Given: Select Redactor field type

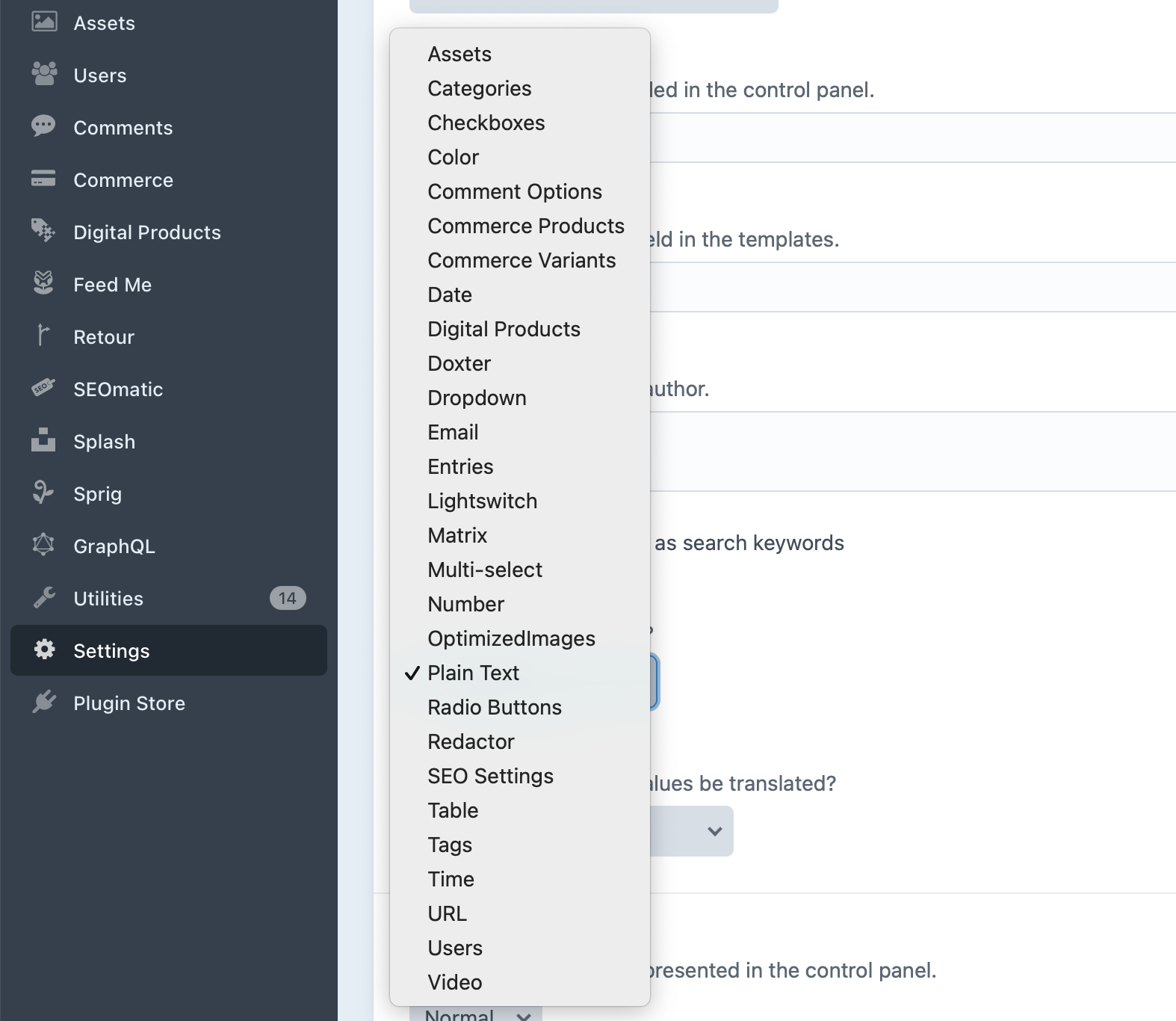Looking at the screenshot, I should click(x=520, y=741).
